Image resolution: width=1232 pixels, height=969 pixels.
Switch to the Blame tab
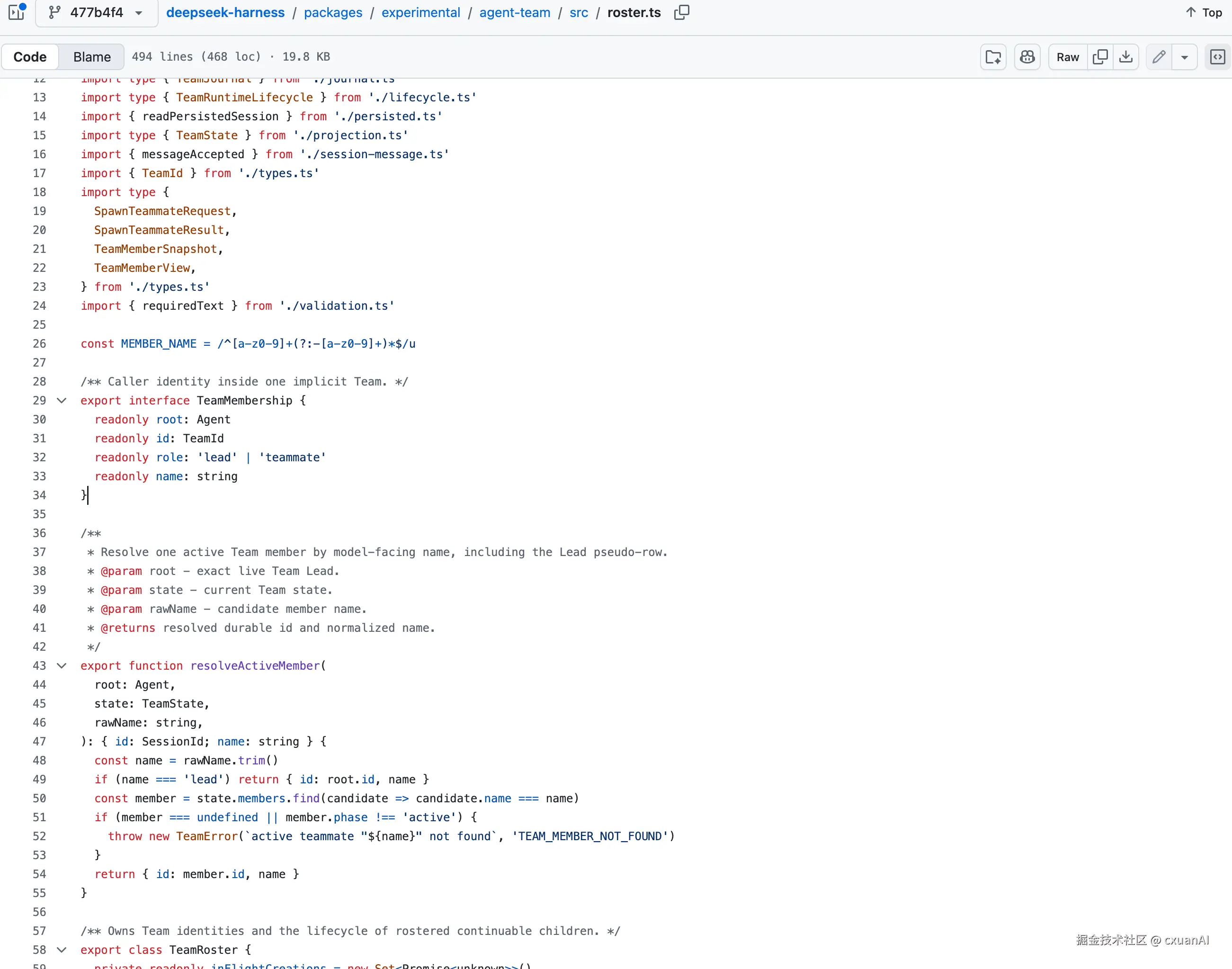(92, 57)
